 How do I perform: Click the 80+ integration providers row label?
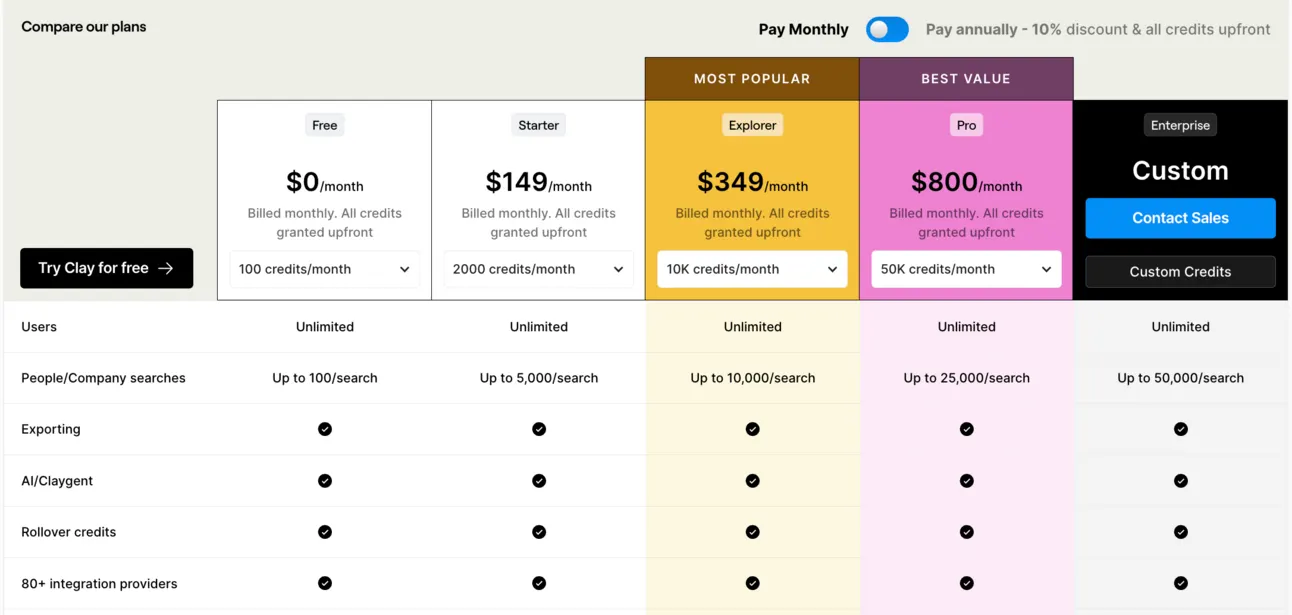pyautogui.click(x=99, y=583)
